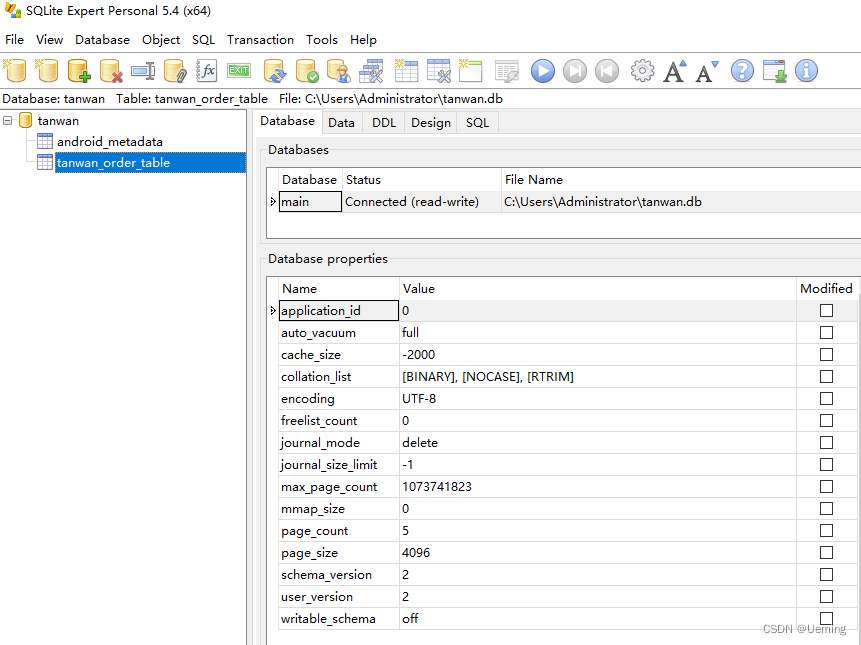This screenshot has width=861, height=645.
Task: Click the Attach Database paperclip icon
Action: (175, 71)
